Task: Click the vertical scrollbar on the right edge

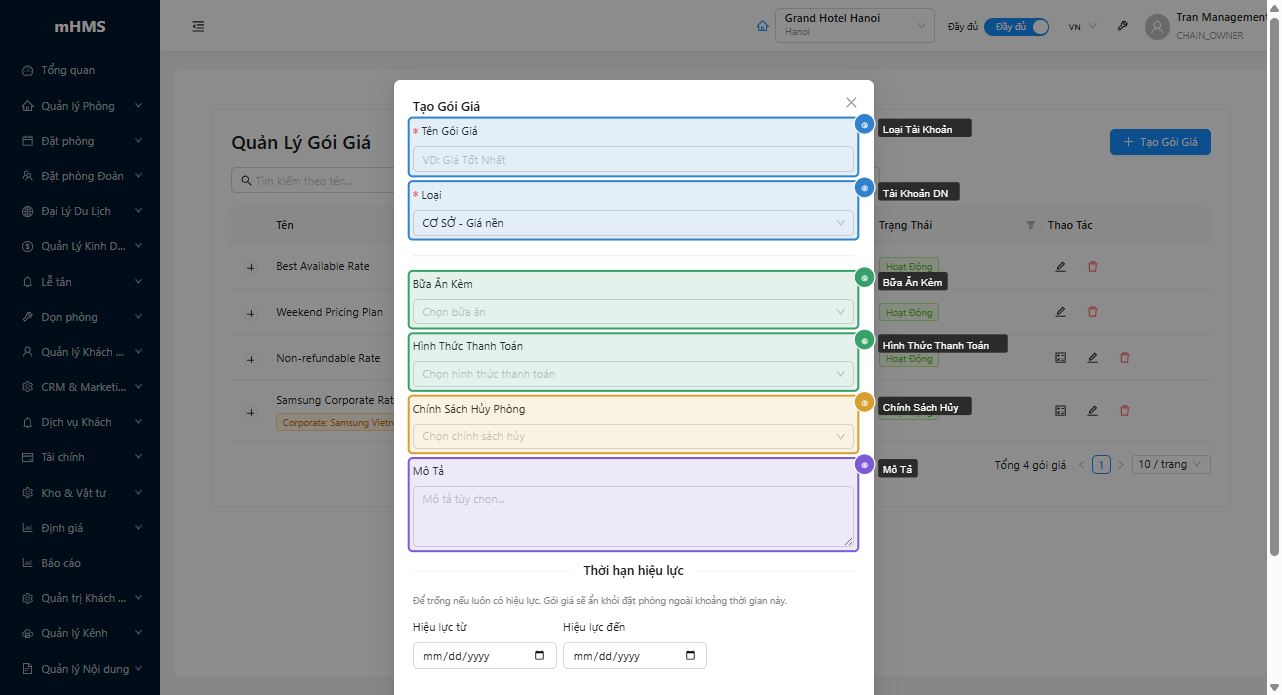Action: click(x=1274, y=300)
